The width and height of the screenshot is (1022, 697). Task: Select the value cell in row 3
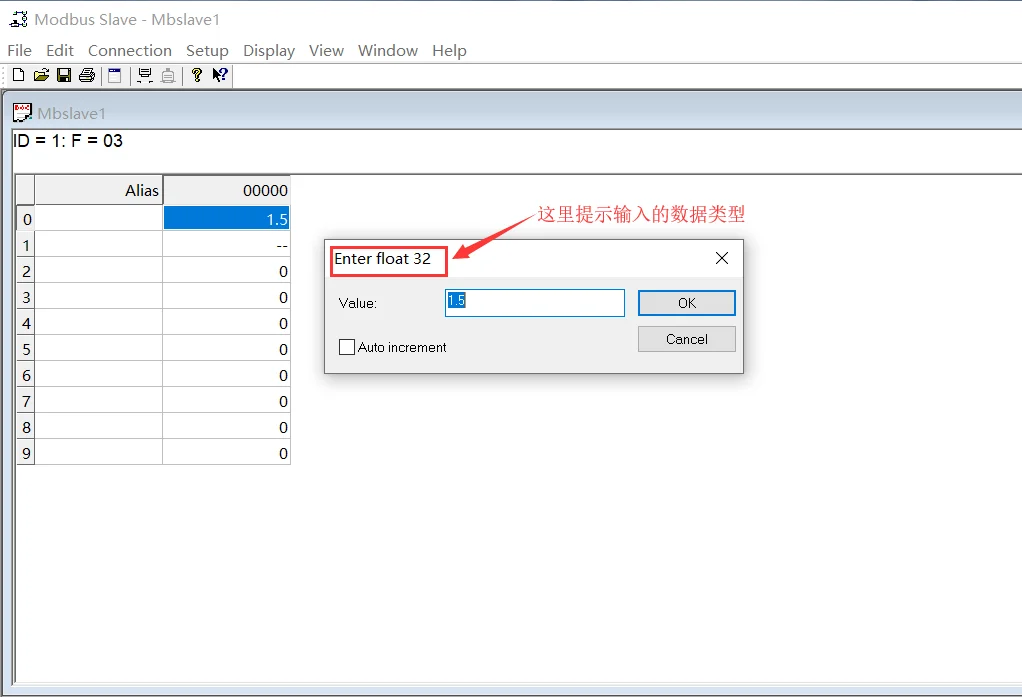tap(226, 297)
